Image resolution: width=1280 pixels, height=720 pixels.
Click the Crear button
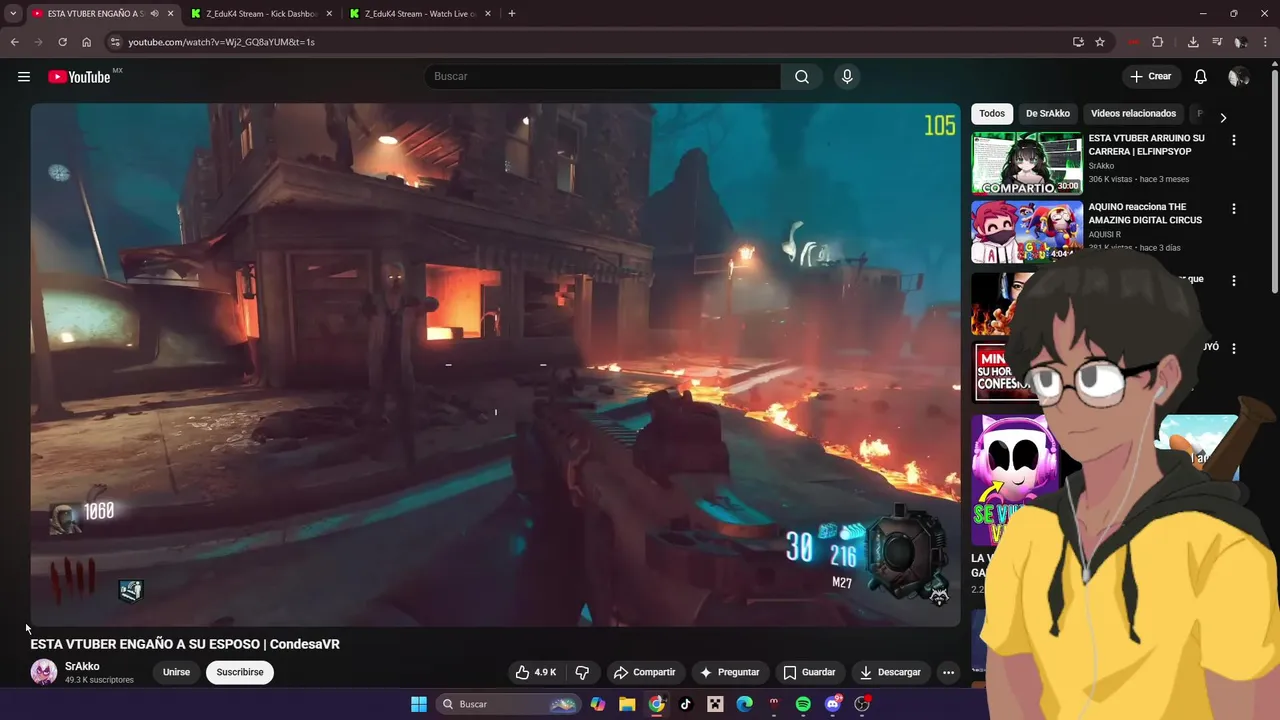point(1150,77)
